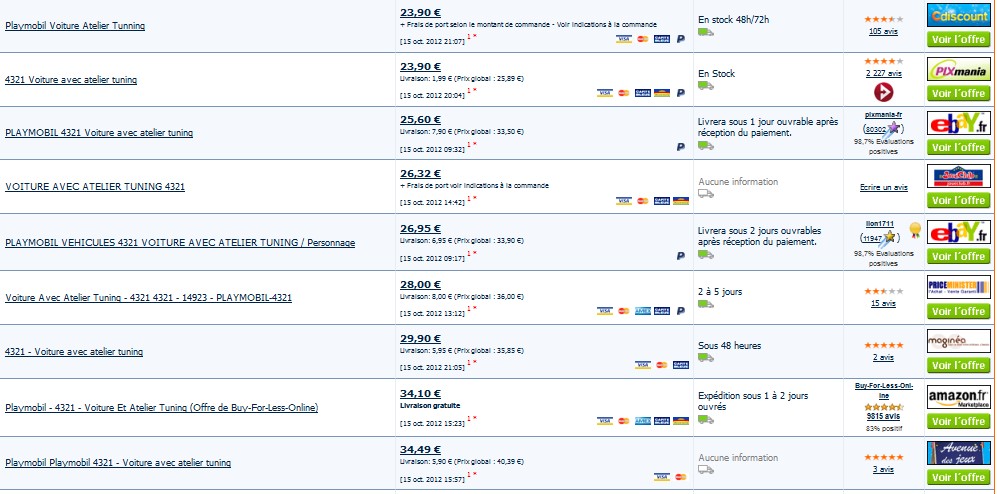Click the American Express icon in the 28,00 € row
997x494 pixels.
(643, 311)
